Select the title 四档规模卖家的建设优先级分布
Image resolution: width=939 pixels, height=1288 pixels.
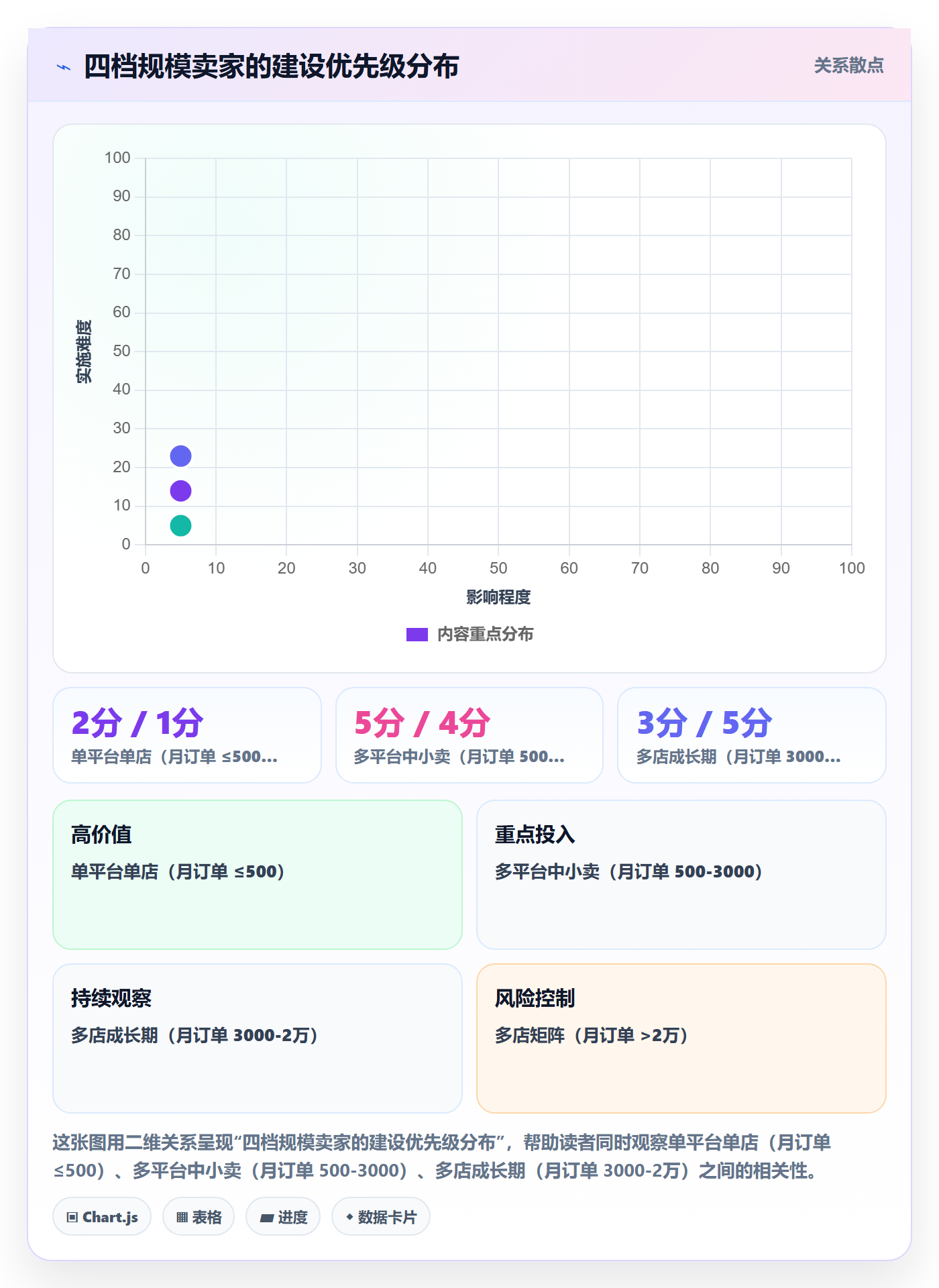point(272,66)
